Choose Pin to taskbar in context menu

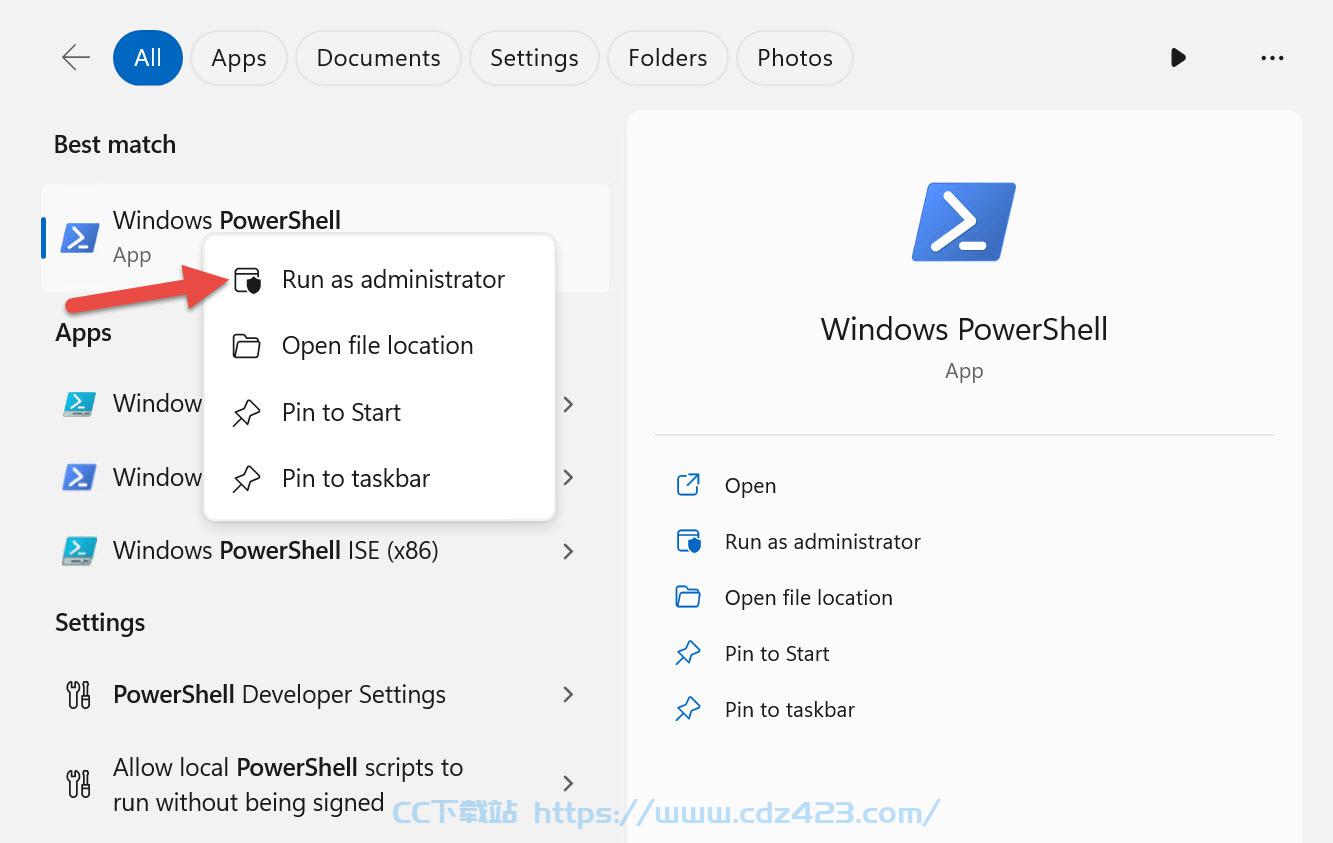click(379, 478)
